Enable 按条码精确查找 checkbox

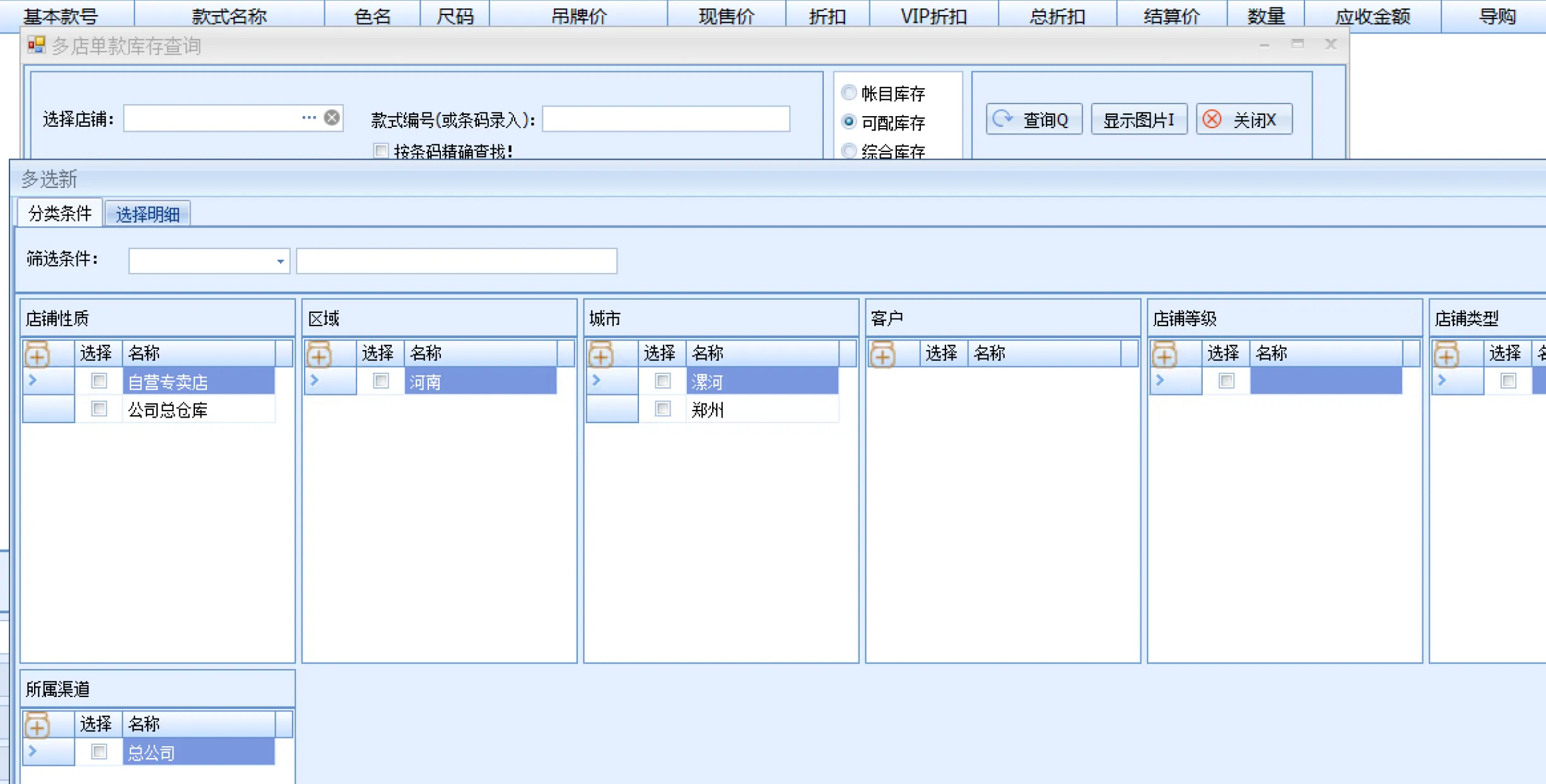(x=380, y=151)
